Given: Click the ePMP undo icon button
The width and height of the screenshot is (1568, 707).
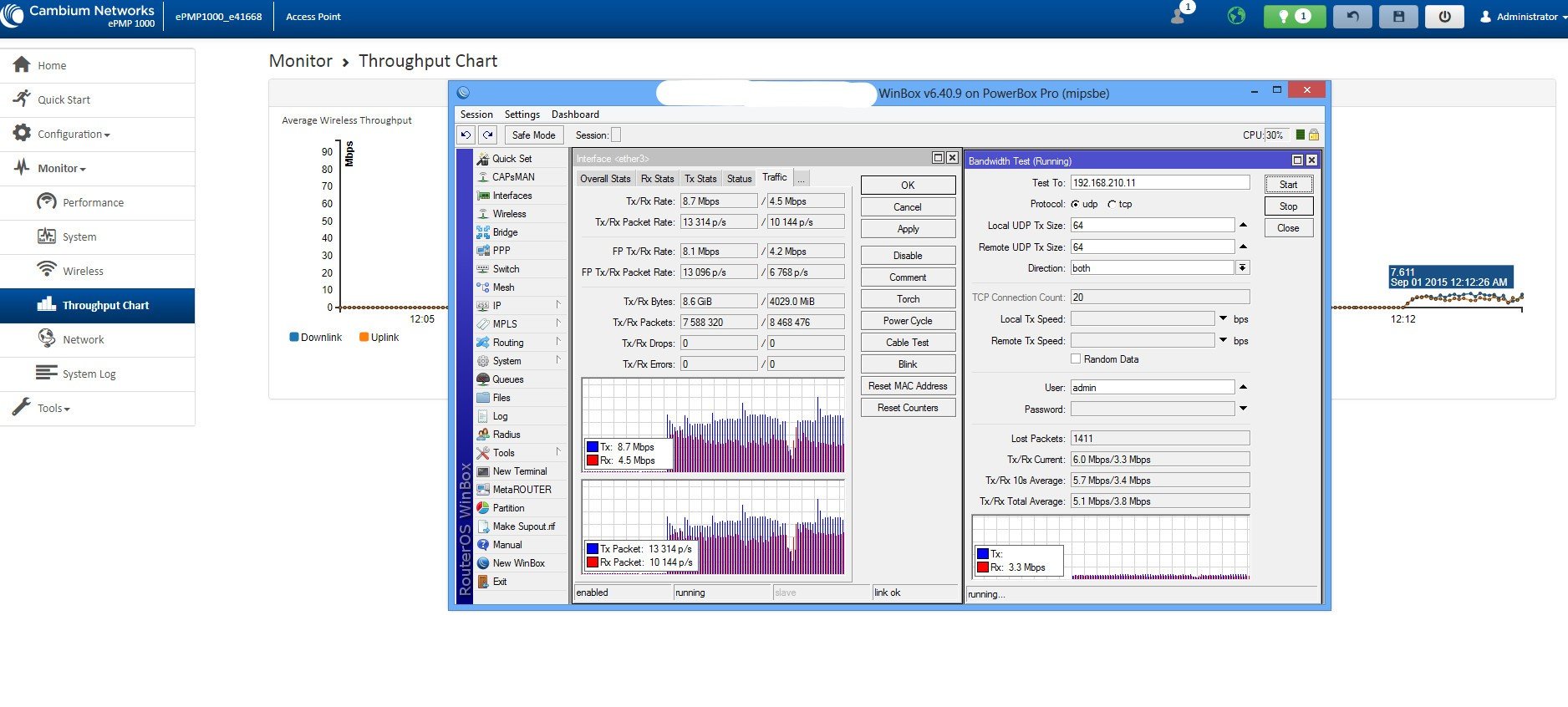Looking at the screenshot, I should tap(1352, 17).
